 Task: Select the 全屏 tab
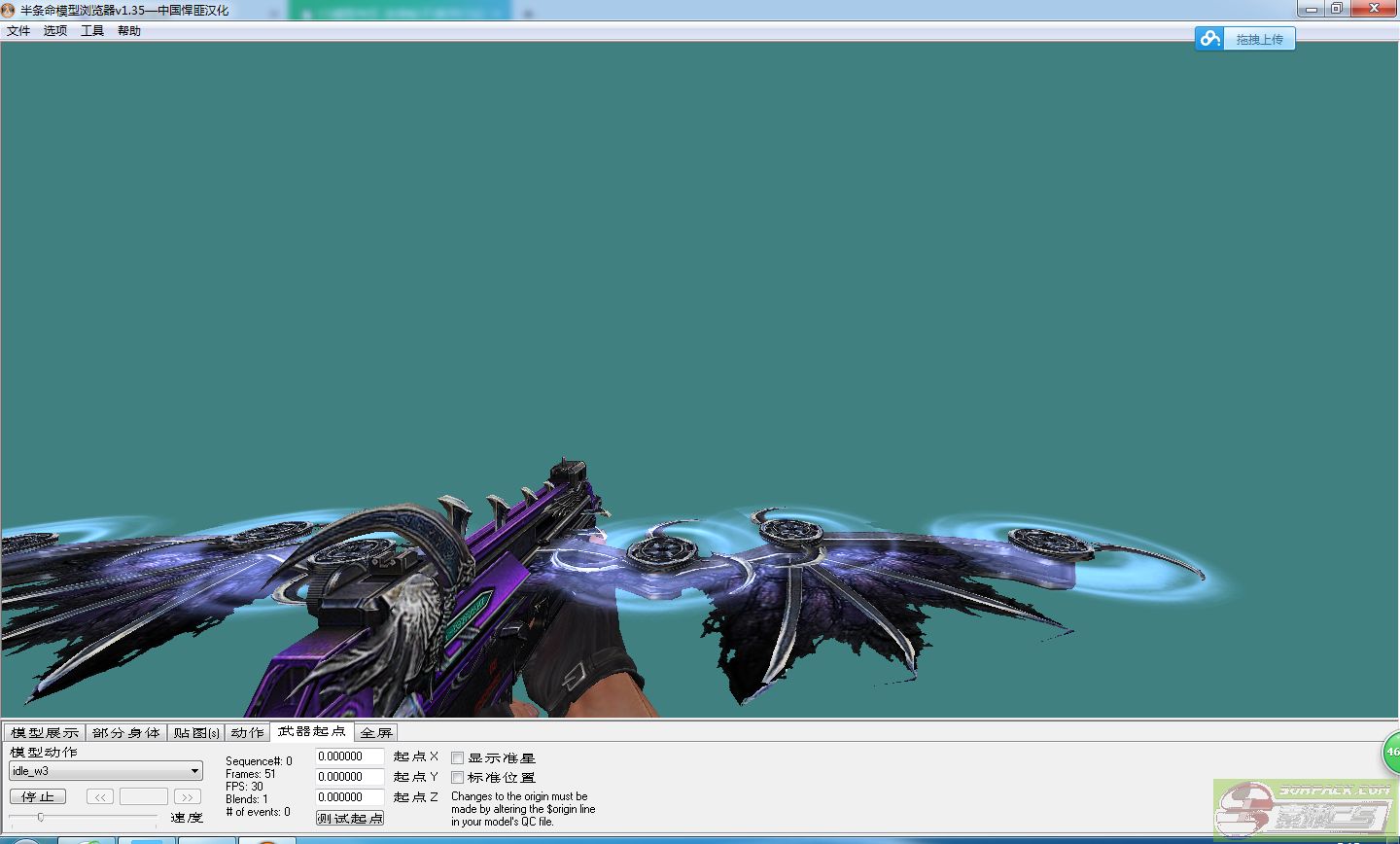pyautogui.click(x=376, y=733)
